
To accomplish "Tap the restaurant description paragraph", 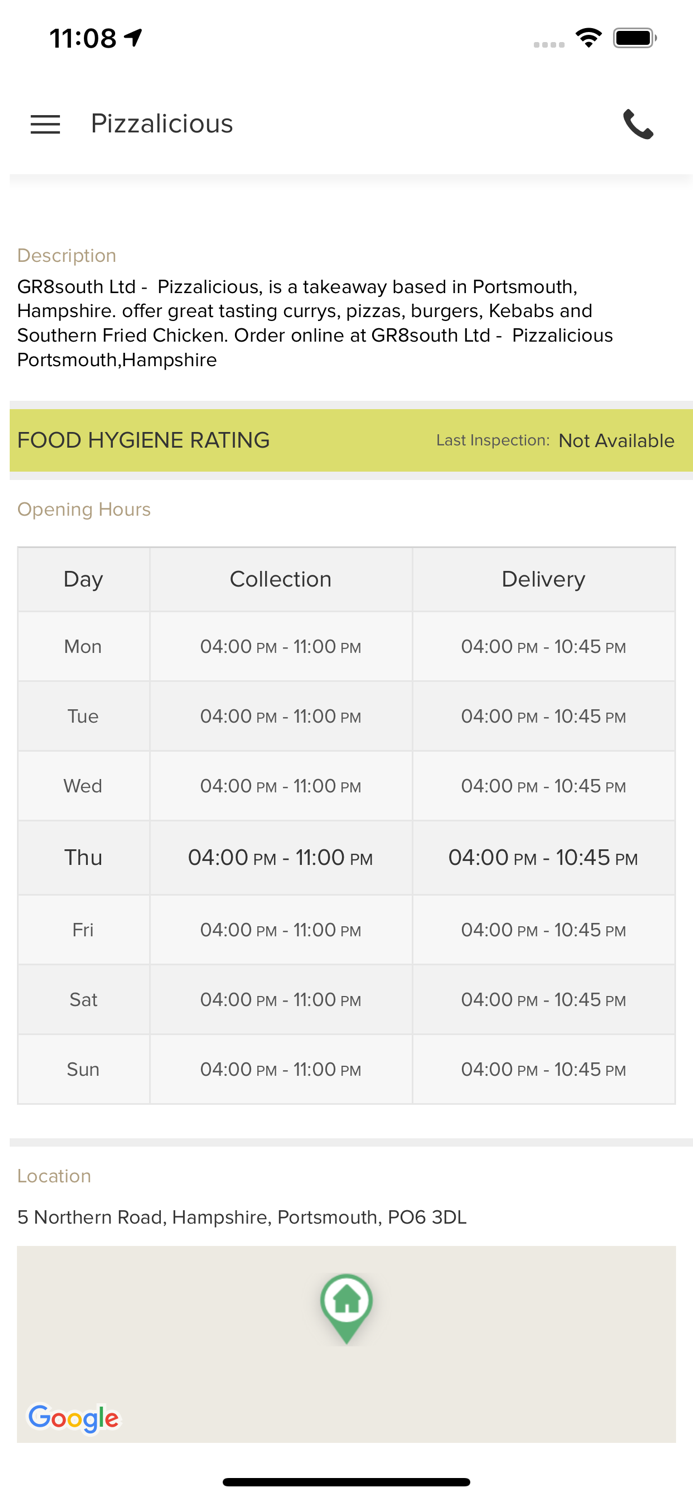I will click(x=315, y=323).
